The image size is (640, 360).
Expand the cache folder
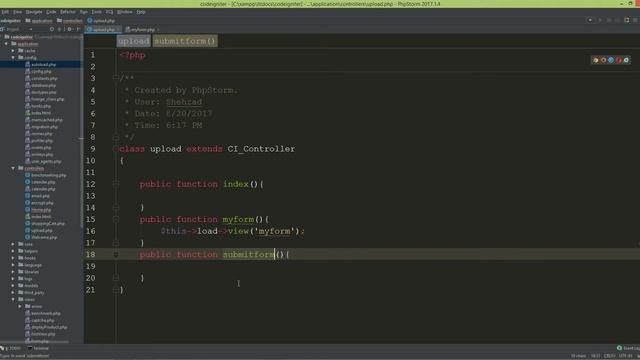pos(13,51)
